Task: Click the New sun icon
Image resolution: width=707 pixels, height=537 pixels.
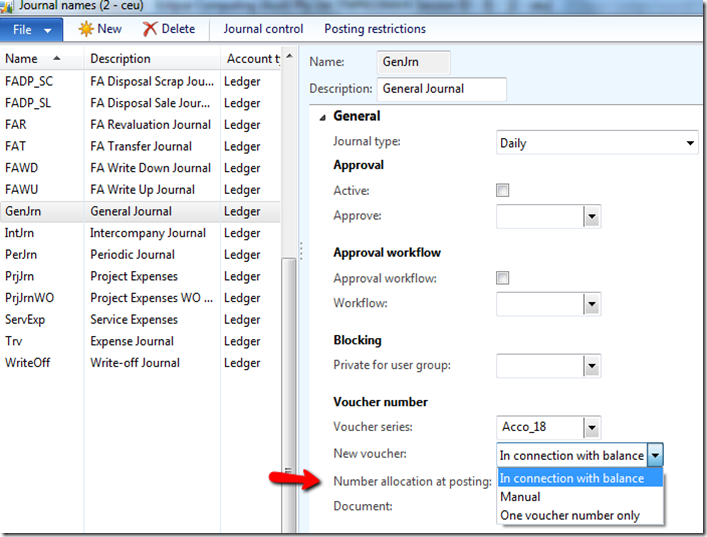Action: [x=86, y=29]
